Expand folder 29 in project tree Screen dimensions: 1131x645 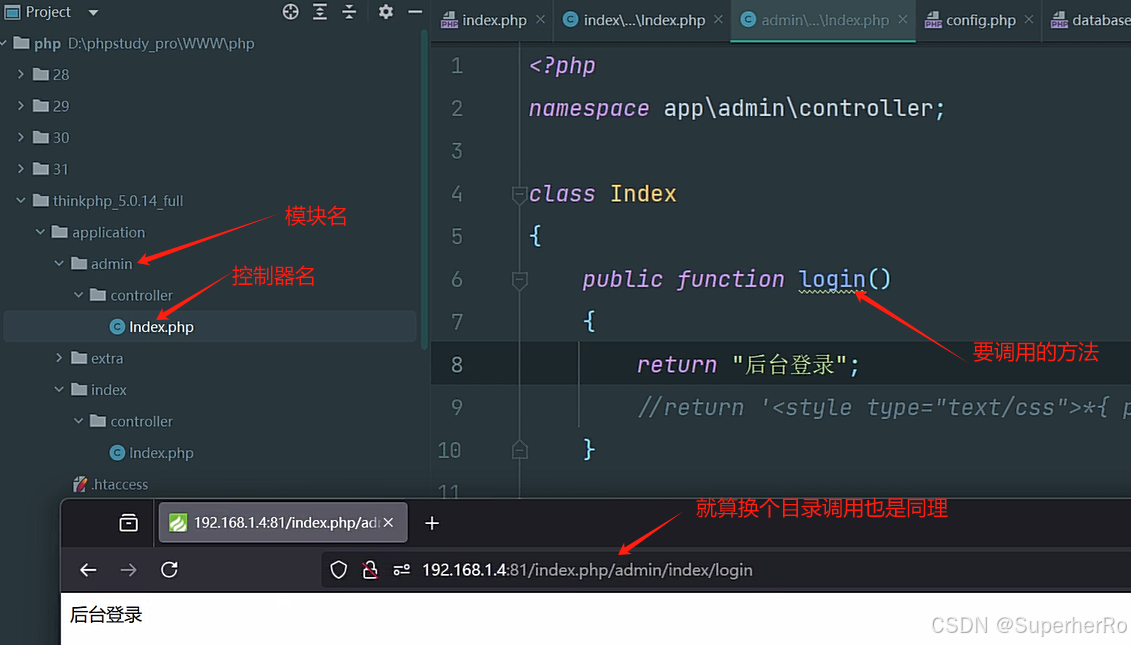[x=21, y=106]
